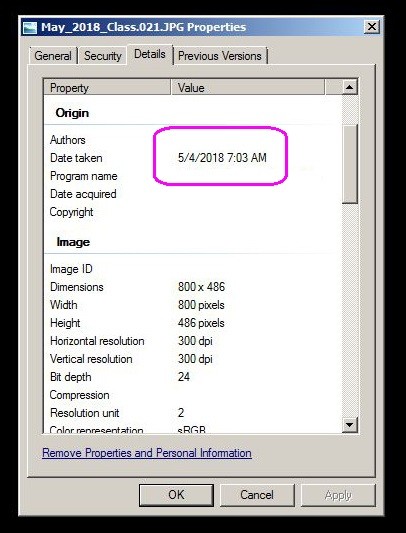Click the vertical scrollbar thumb

point(350,164)
